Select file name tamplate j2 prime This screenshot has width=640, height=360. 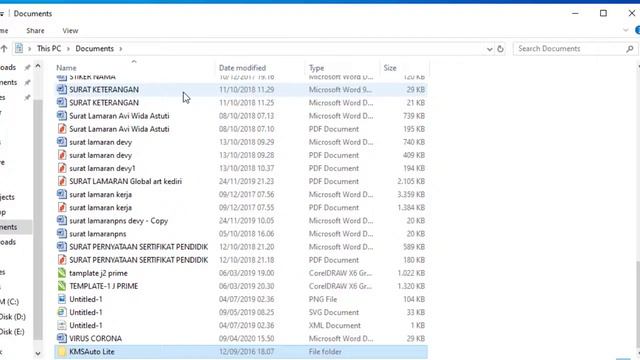[98, 273]
